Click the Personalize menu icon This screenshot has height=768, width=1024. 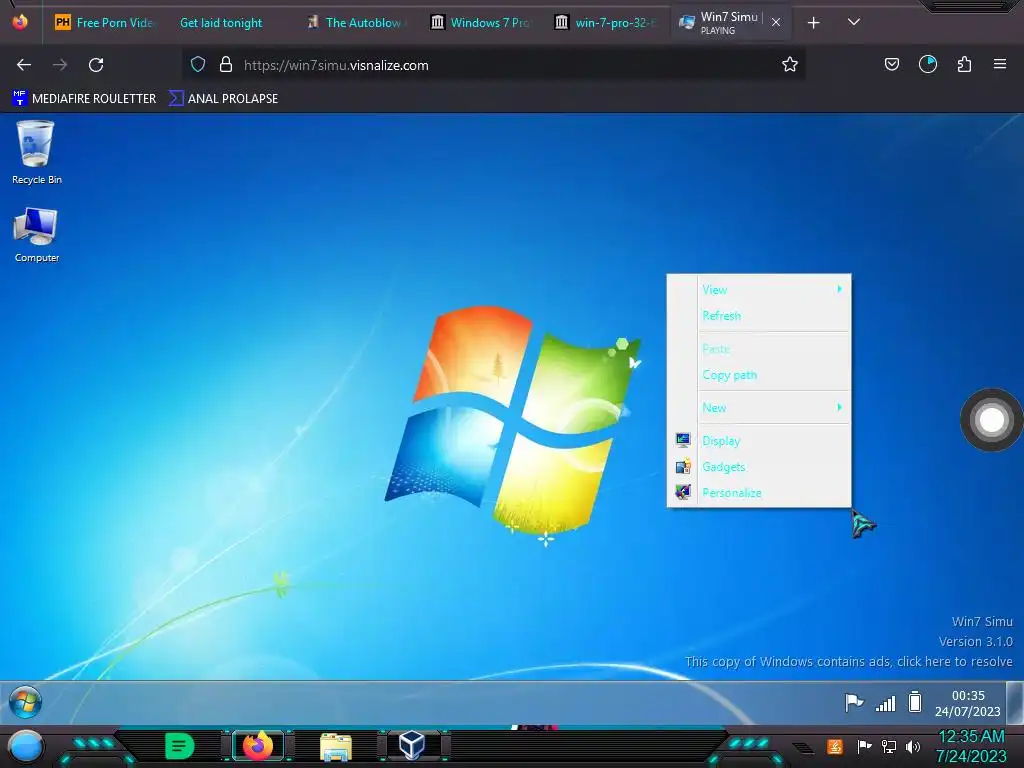[683, 492]
